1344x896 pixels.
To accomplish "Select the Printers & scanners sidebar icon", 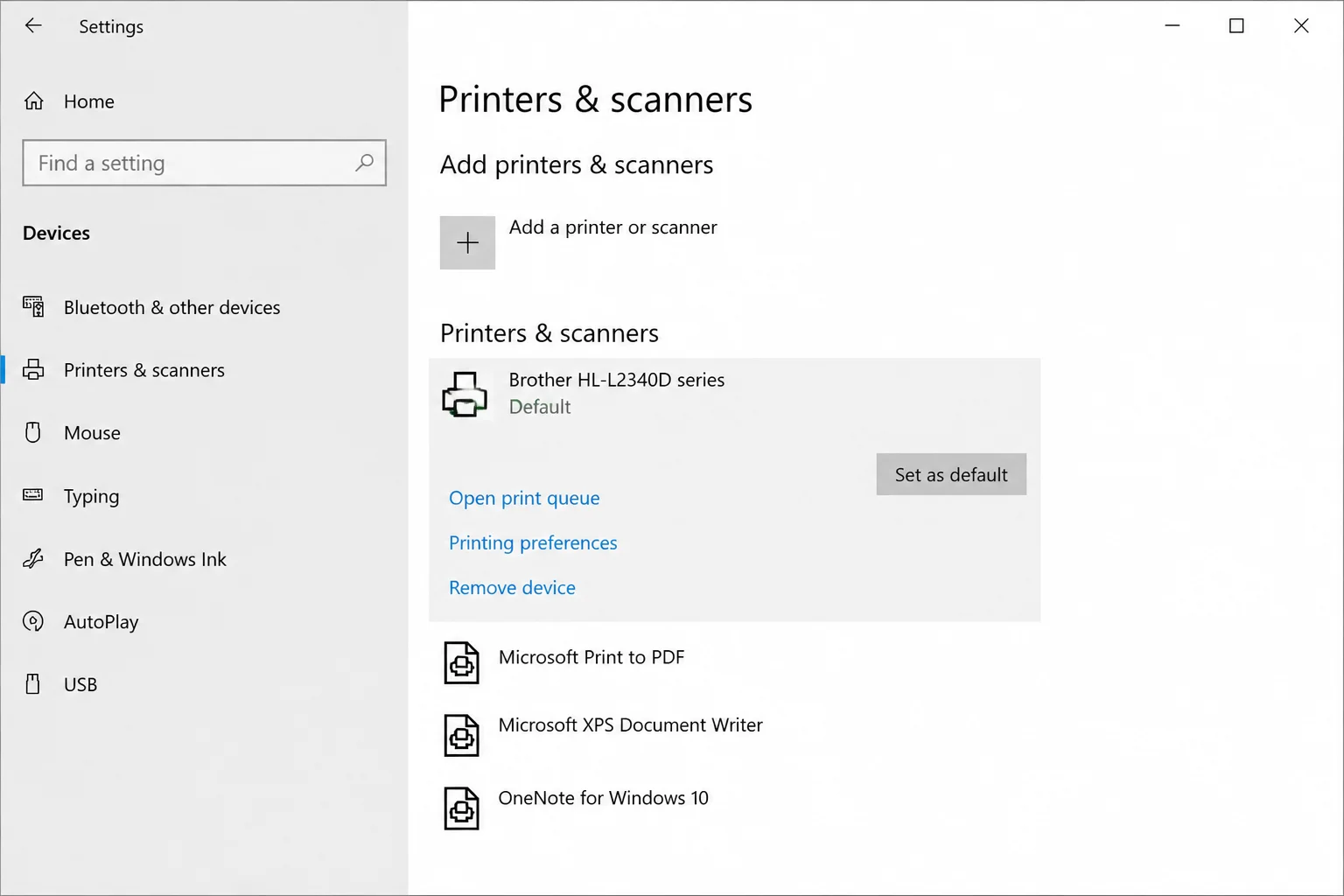I will pyautogui.click(x=33, y=370).
